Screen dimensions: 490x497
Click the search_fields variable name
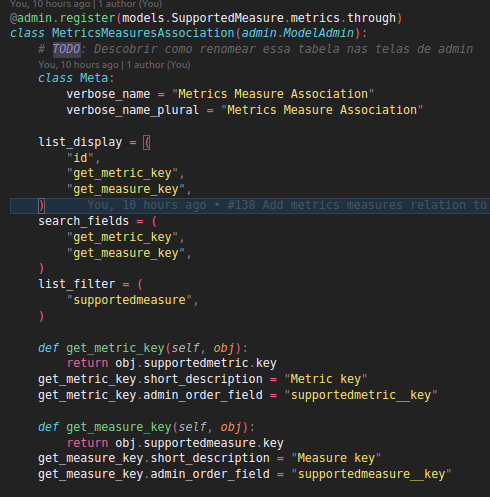point(83,221)
